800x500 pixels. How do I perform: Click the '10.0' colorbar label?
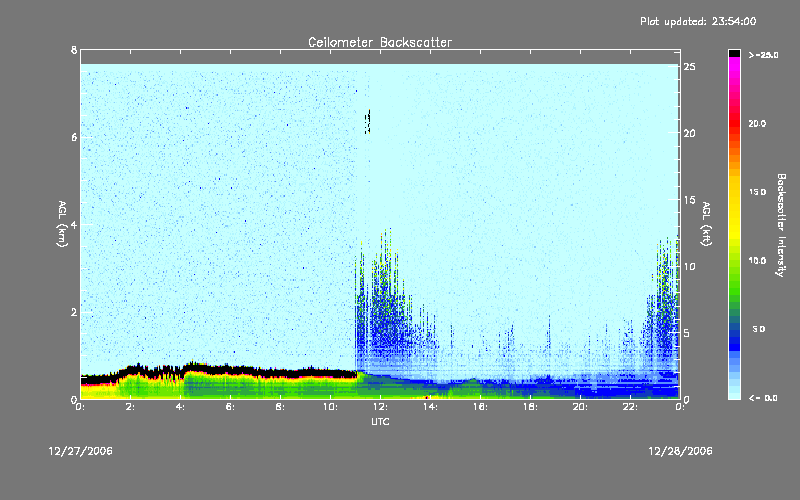[757, 261]
